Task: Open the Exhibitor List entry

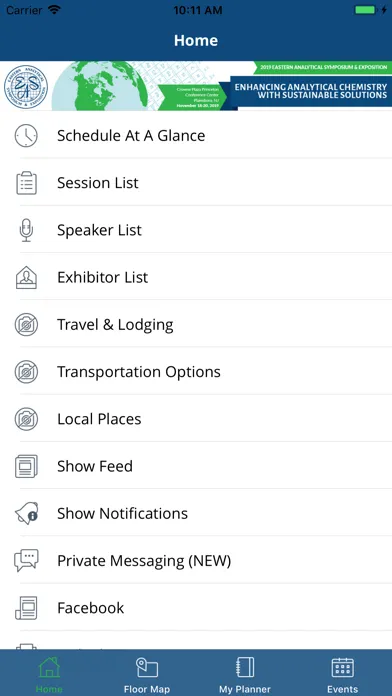Action: tap(196, 277)
